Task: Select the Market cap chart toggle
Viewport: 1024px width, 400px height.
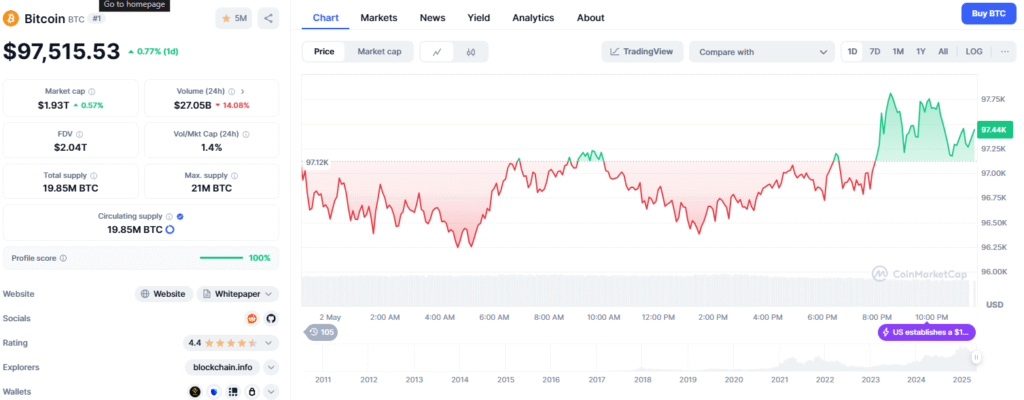Action: (x=379, y=52)
